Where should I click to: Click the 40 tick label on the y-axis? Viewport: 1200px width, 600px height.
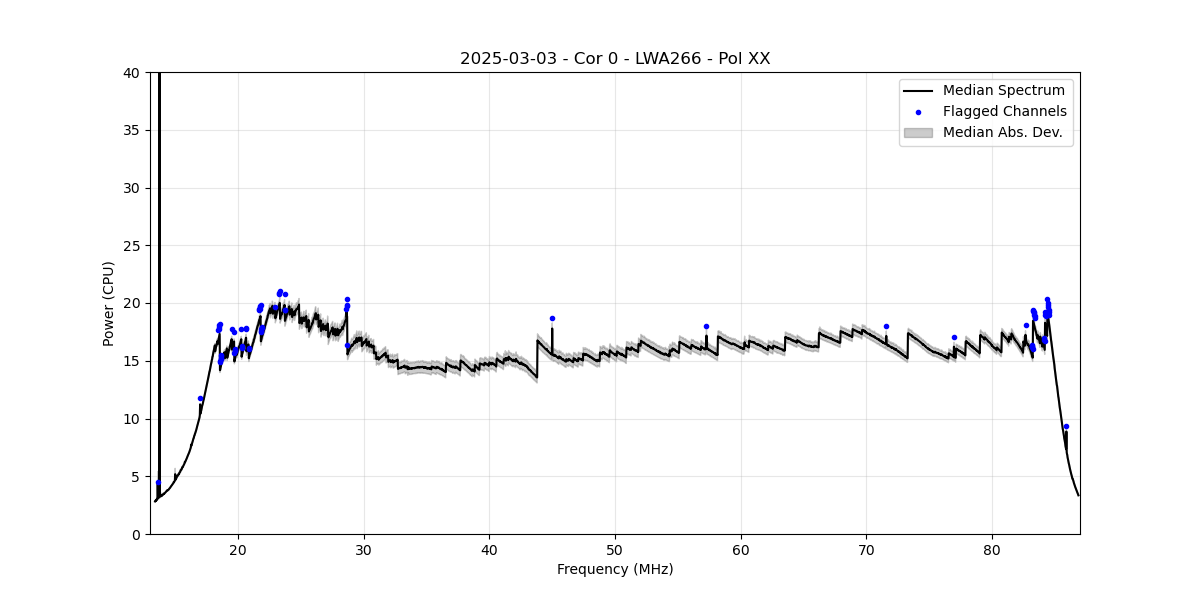click(132, 73)
